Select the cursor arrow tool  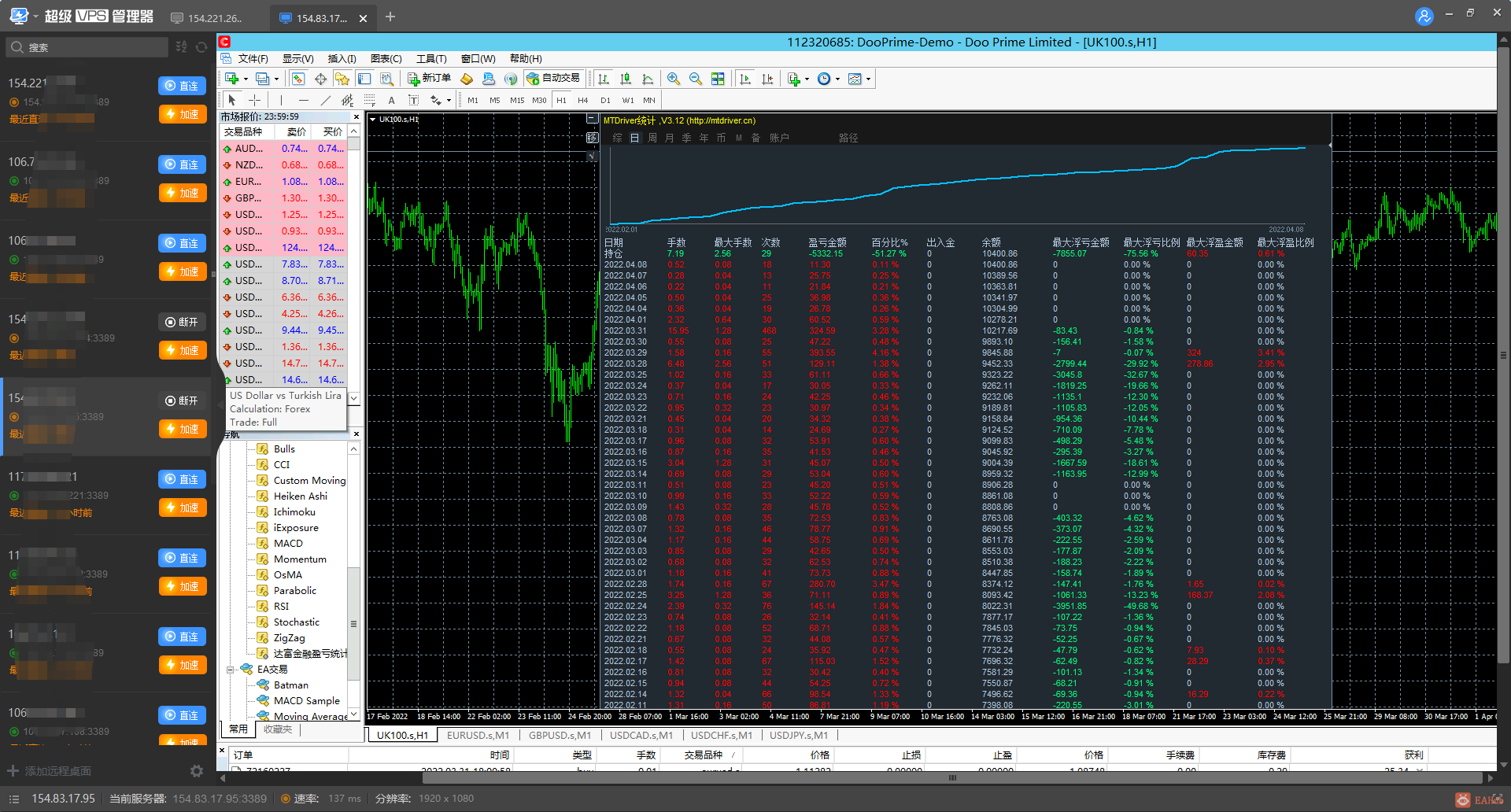click(x=232, y=100)
